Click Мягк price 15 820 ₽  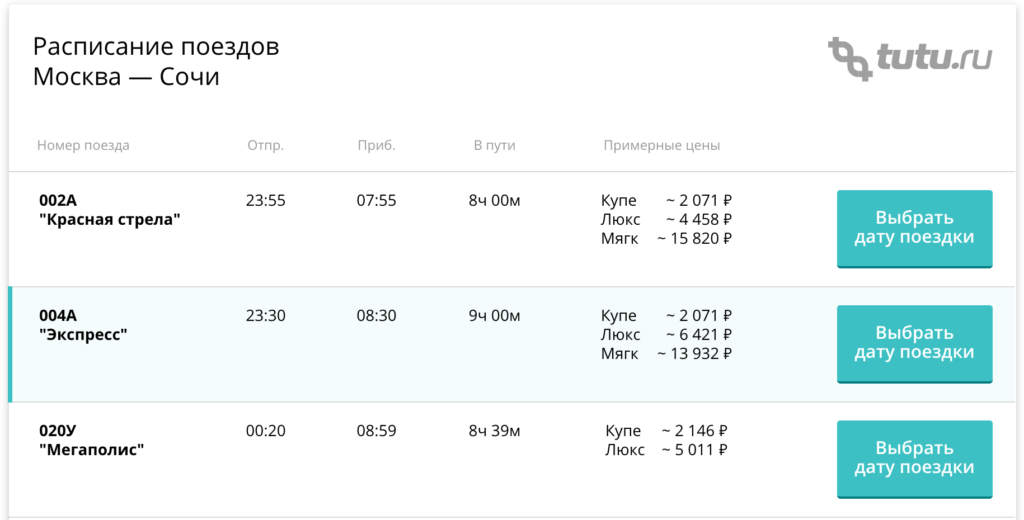tap(695, 239)
